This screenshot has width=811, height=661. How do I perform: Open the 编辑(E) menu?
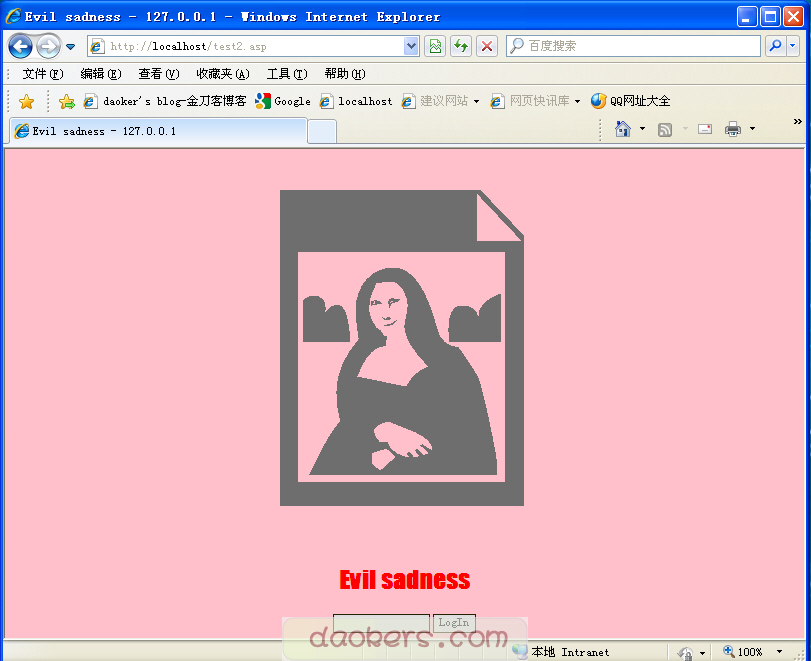(x=101, y=74)
